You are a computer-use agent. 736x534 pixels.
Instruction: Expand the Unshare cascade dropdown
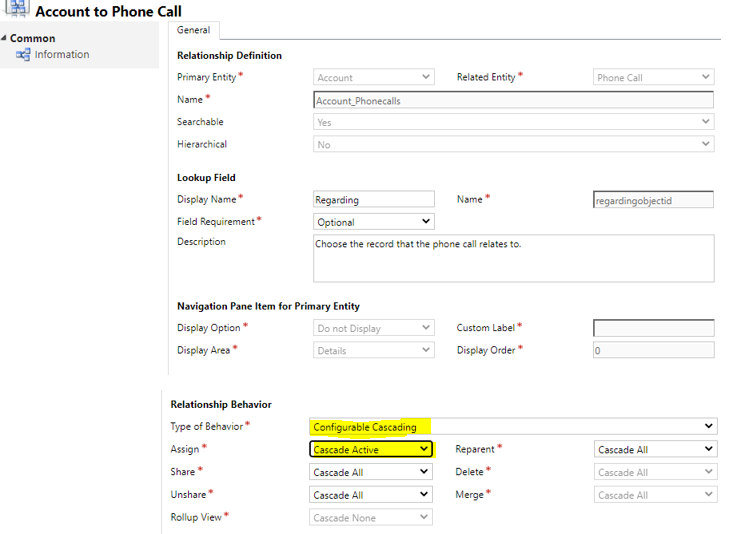(x=371, y=494)
